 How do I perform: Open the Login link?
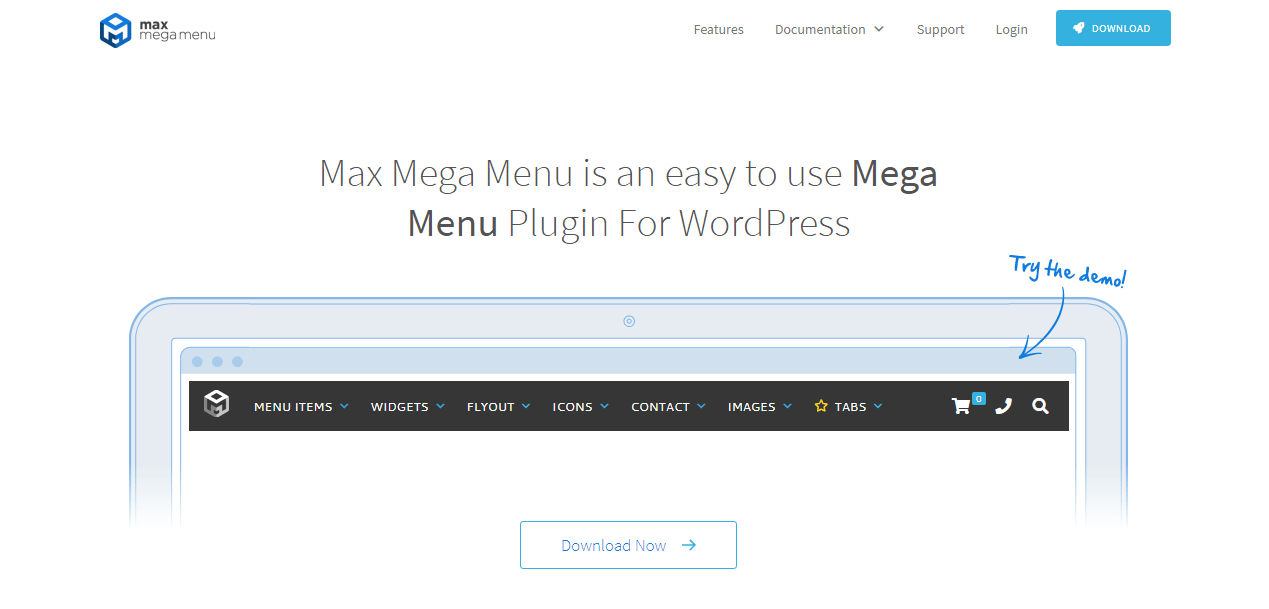[1011, 30]
